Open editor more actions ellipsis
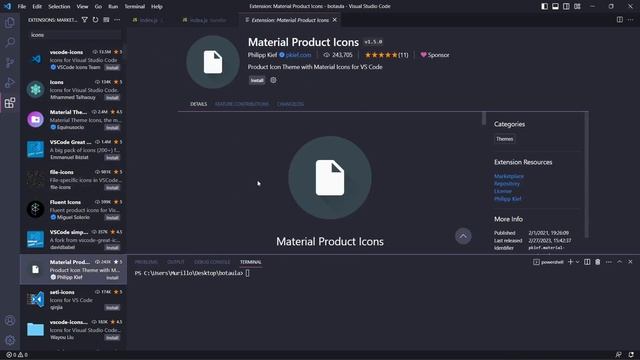The width and height of the screenshot is (640, 360). (x=631, y=20)
